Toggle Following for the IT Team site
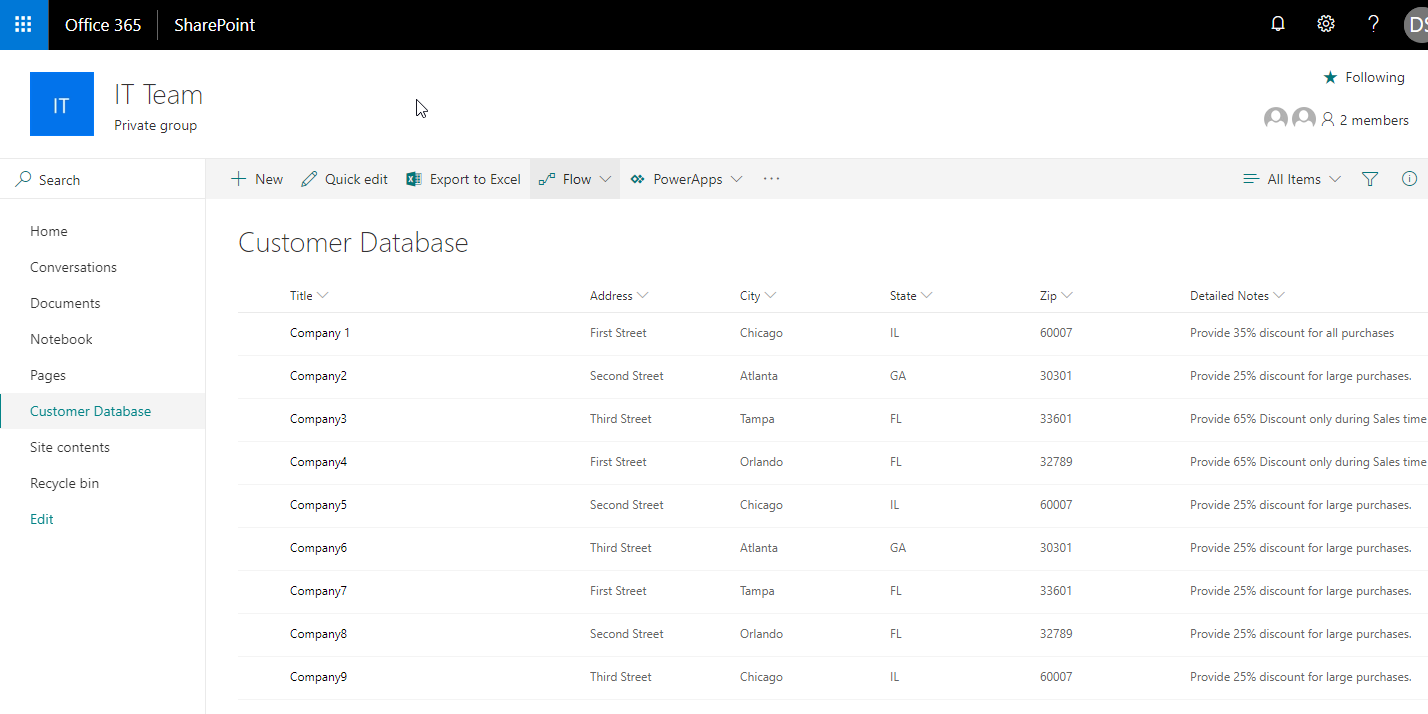 point(1364,77)
